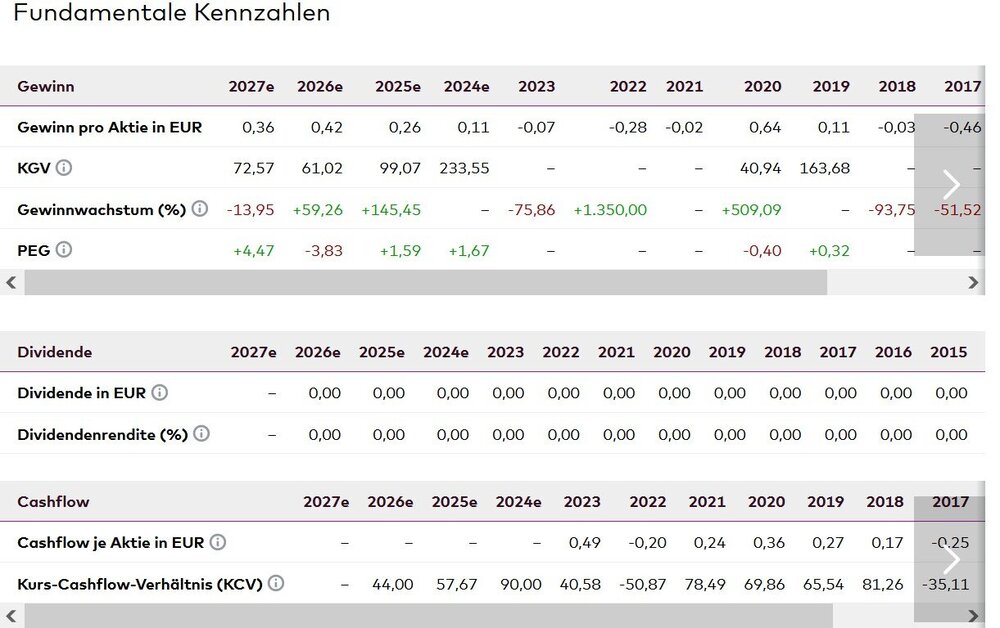This screenshot has width=1000, height=628.
Task: Show info for Dividende in EUR
Action: (x=159, y=393)
